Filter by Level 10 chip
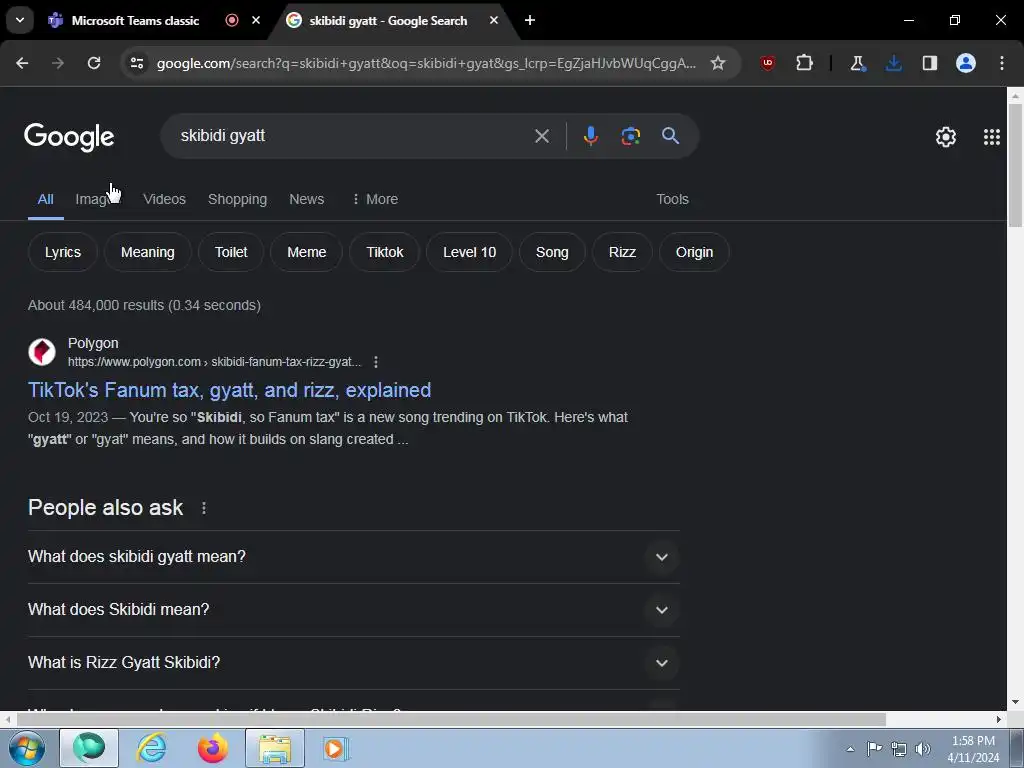Viewport: 1024px width, 768px height. [470, 252]
